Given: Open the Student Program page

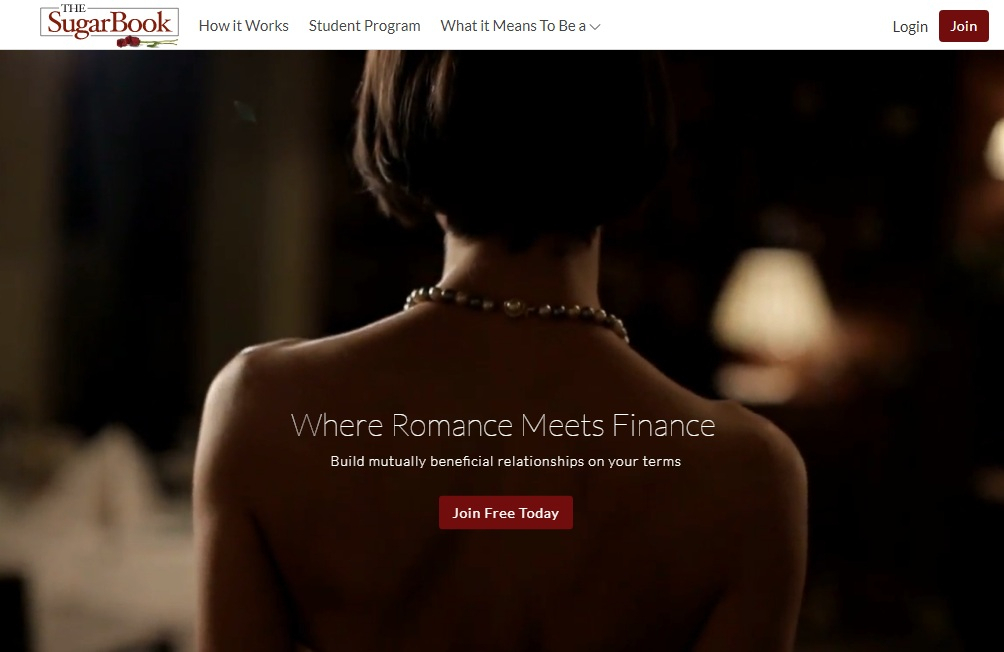Looking at the screenshot, I should coord(364,26).
